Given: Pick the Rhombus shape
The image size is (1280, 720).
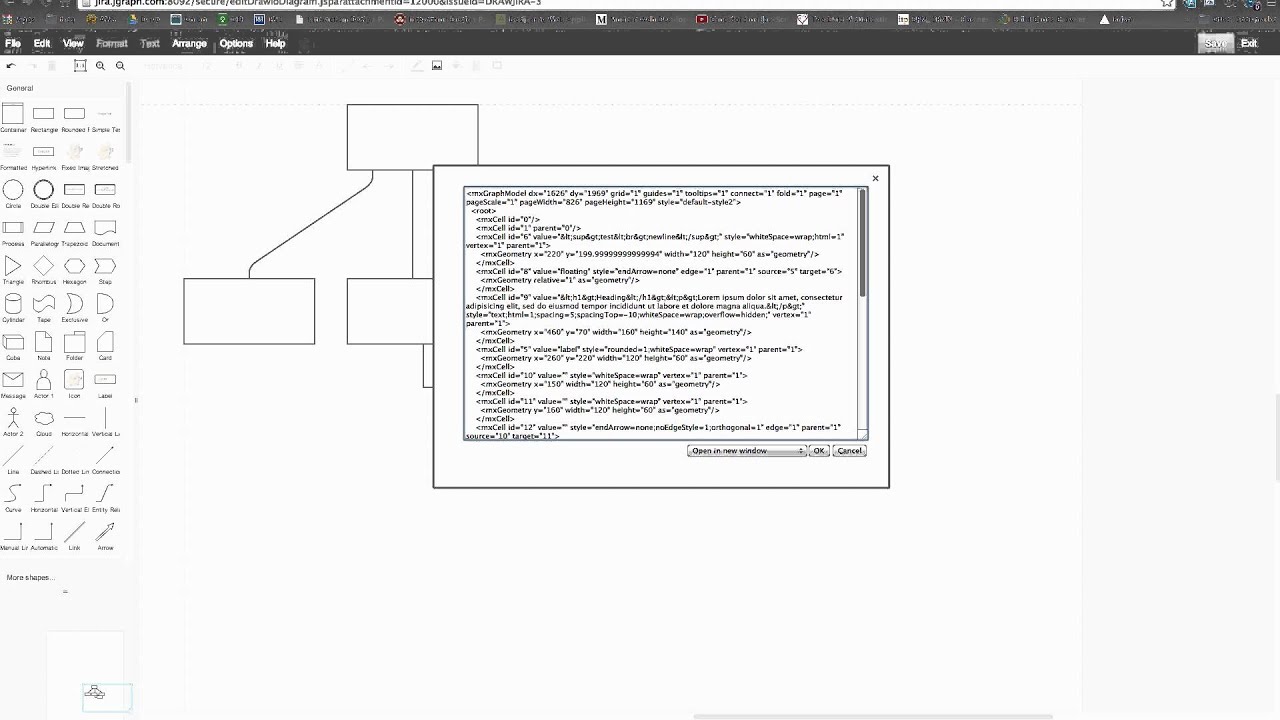Looking at the screenshot, I should pyautogui.click(x=43, y=266).
